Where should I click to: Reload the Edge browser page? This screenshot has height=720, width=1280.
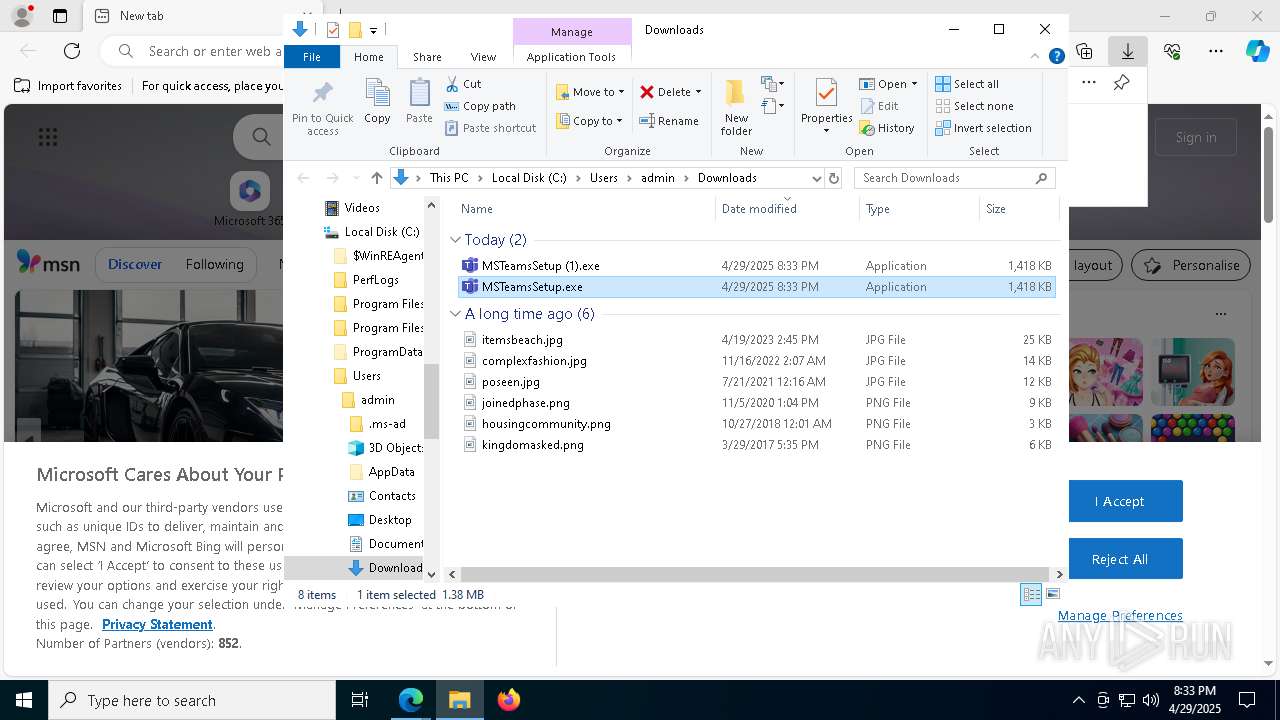[72, 51]
